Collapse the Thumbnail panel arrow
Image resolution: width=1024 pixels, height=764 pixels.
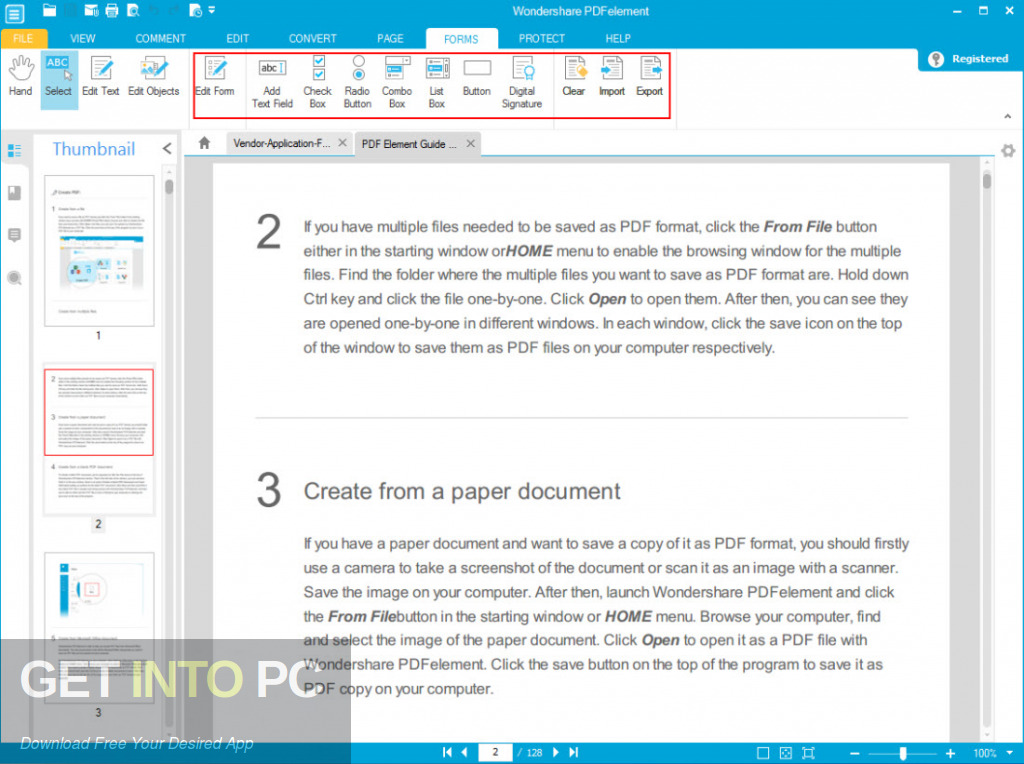tap(167, 149)
